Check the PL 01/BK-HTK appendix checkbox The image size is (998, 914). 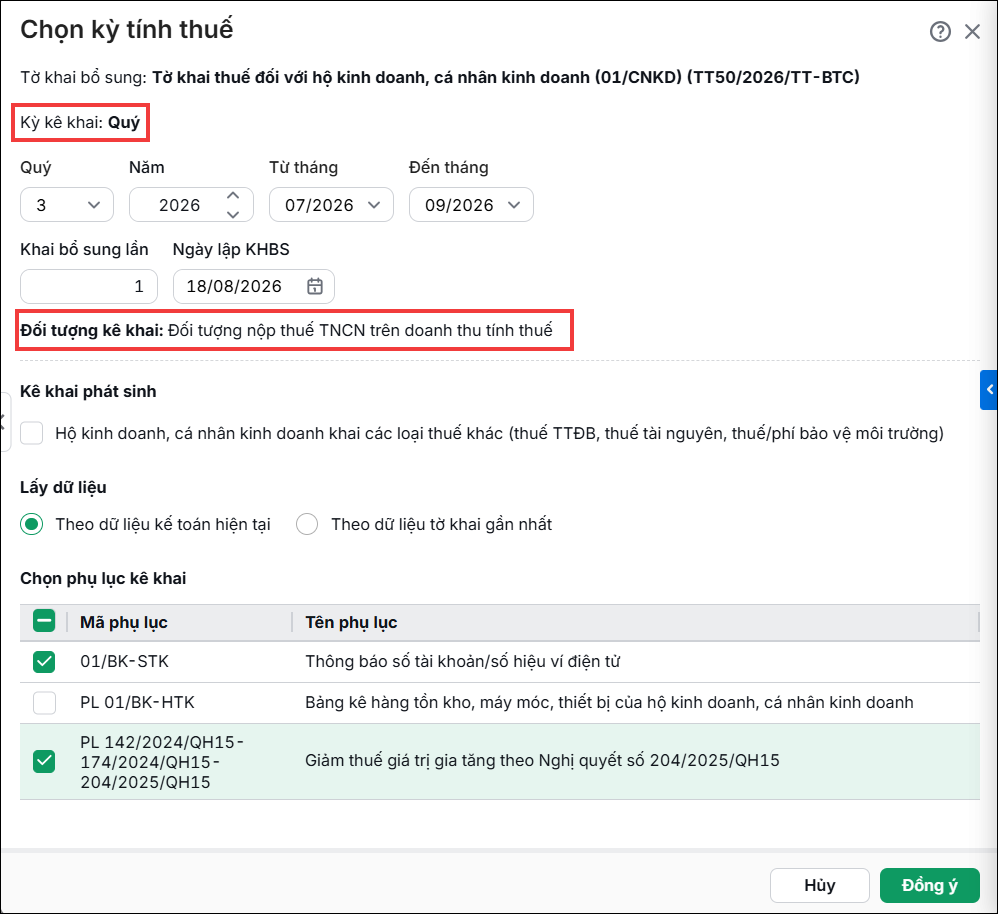pyautogui.click(x=44, y=703)
